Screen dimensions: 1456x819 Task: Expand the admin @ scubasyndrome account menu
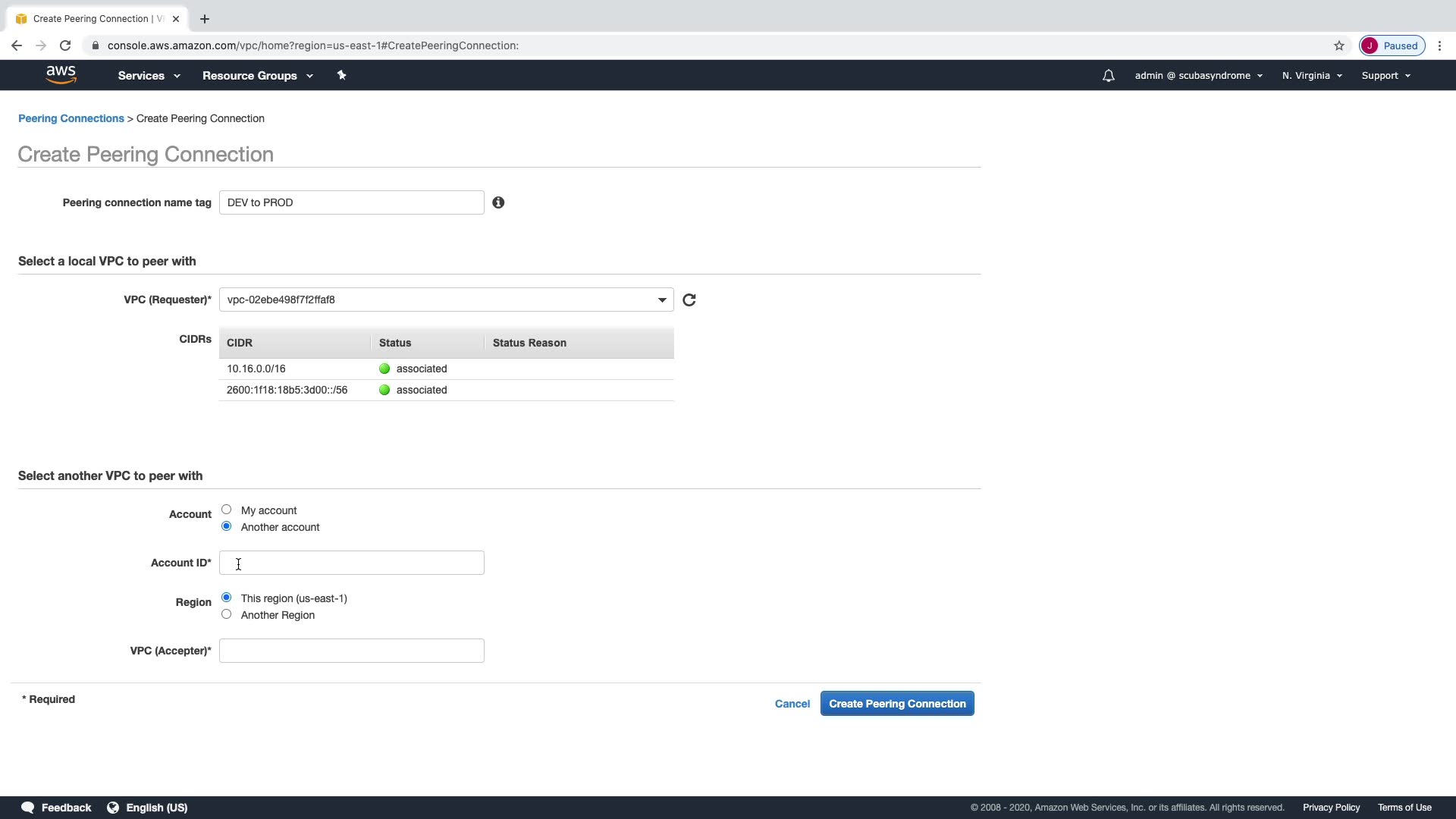[1197, 76]
